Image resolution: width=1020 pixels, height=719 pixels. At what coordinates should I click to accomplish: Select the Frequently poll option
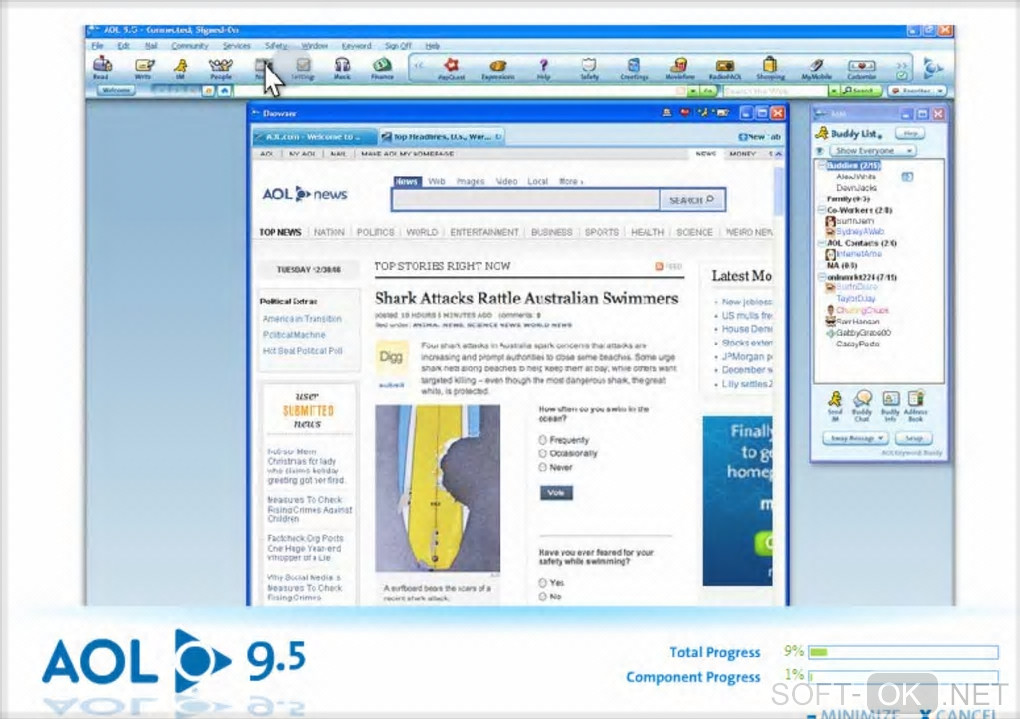coord(543,440)
